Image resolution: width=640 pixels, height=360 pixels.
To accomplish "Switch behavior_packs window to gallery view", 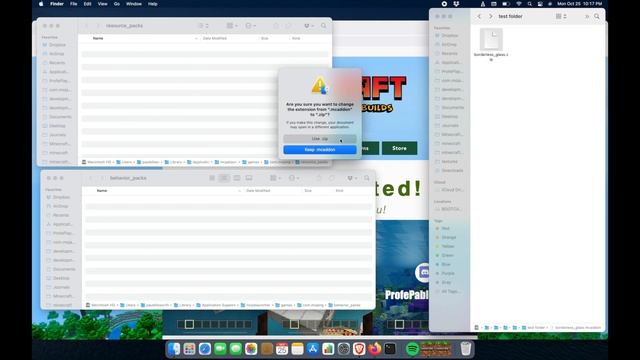I will [x=249, y=178].
